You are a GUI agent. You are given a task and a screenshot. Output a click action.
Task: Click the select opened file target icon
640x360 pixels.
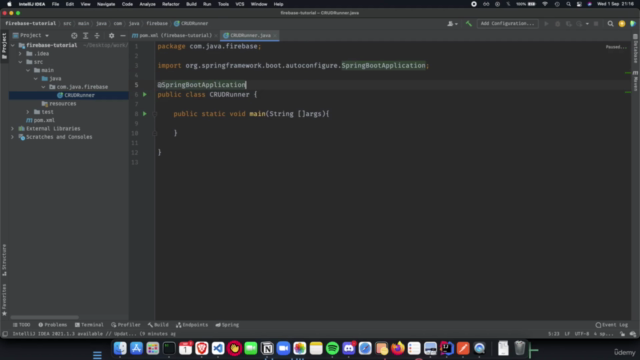pos(74,36)
